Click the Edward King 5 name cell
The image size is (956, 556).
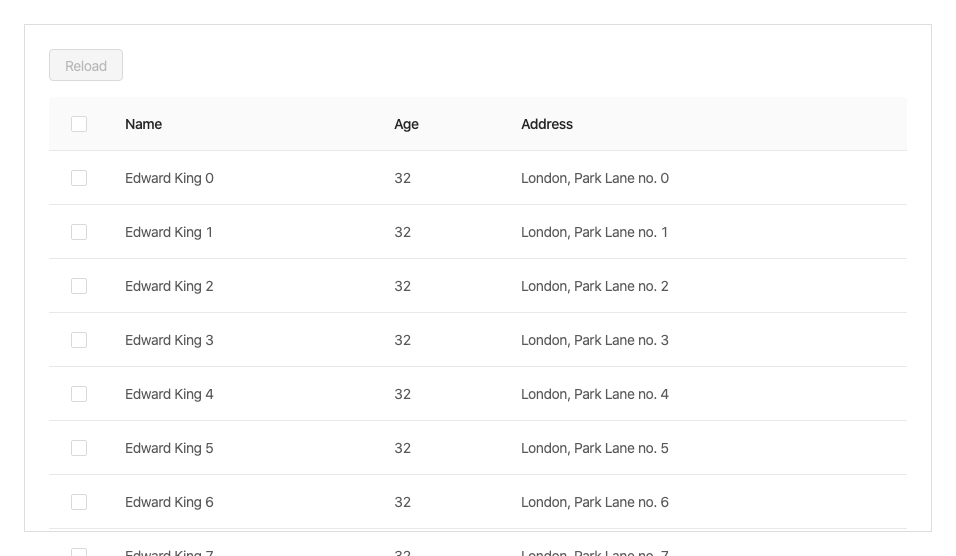[169, 448]
